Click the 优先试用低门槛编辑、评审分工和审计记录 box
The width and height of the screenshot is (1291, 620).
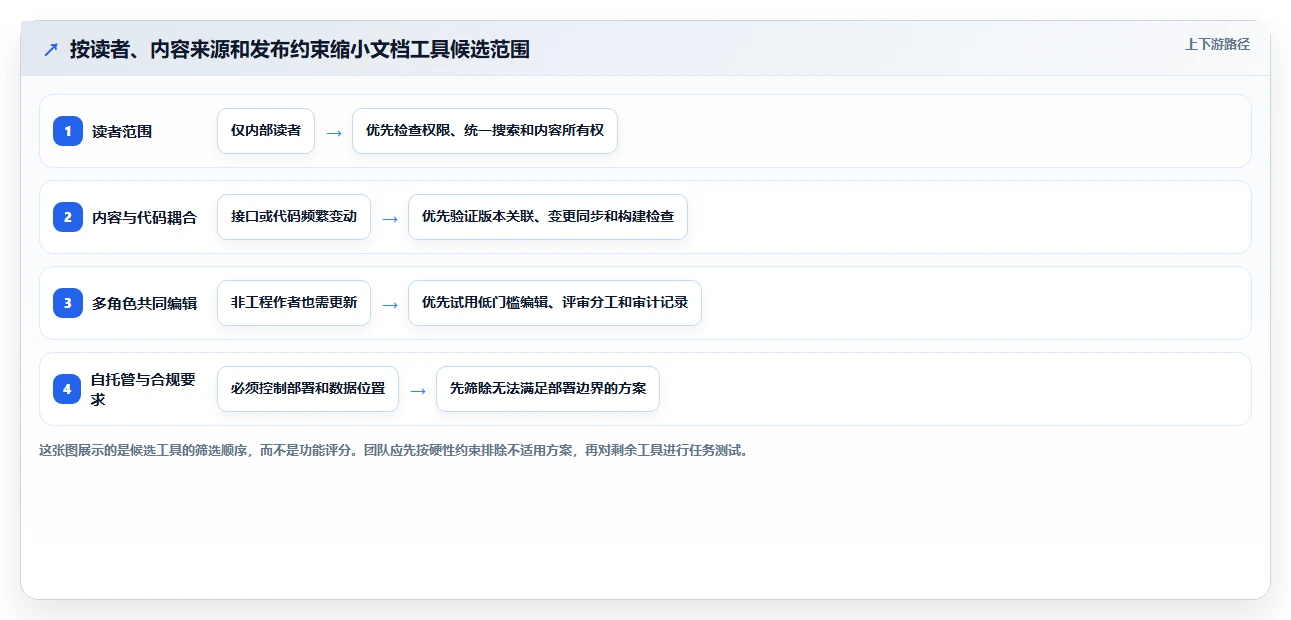(555, 303)
